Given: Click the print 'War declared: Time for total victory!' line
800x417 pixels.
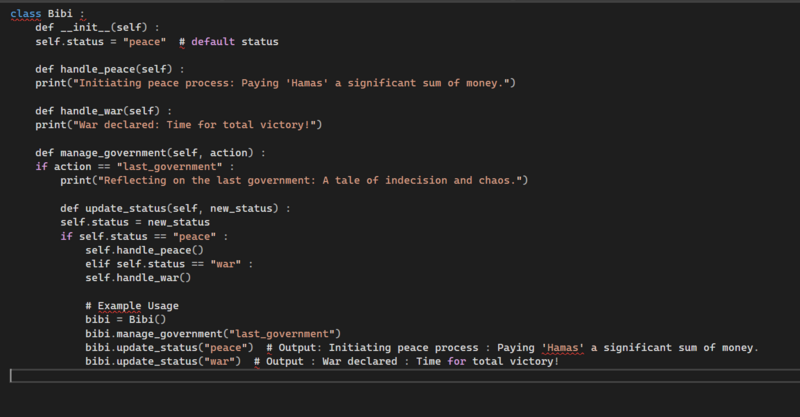Looking at the screenshot, I should tap(179, 125).
